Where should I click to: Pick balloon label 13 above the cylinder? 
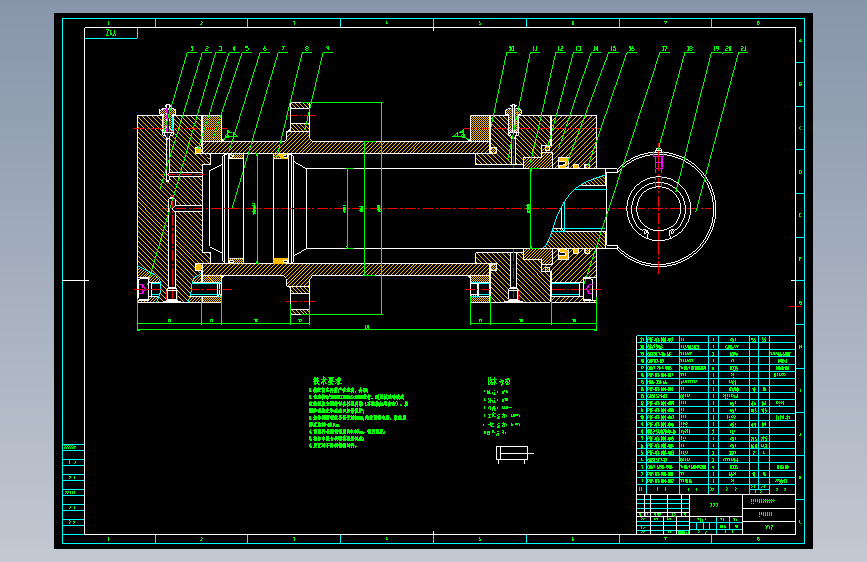click(578, 49)
